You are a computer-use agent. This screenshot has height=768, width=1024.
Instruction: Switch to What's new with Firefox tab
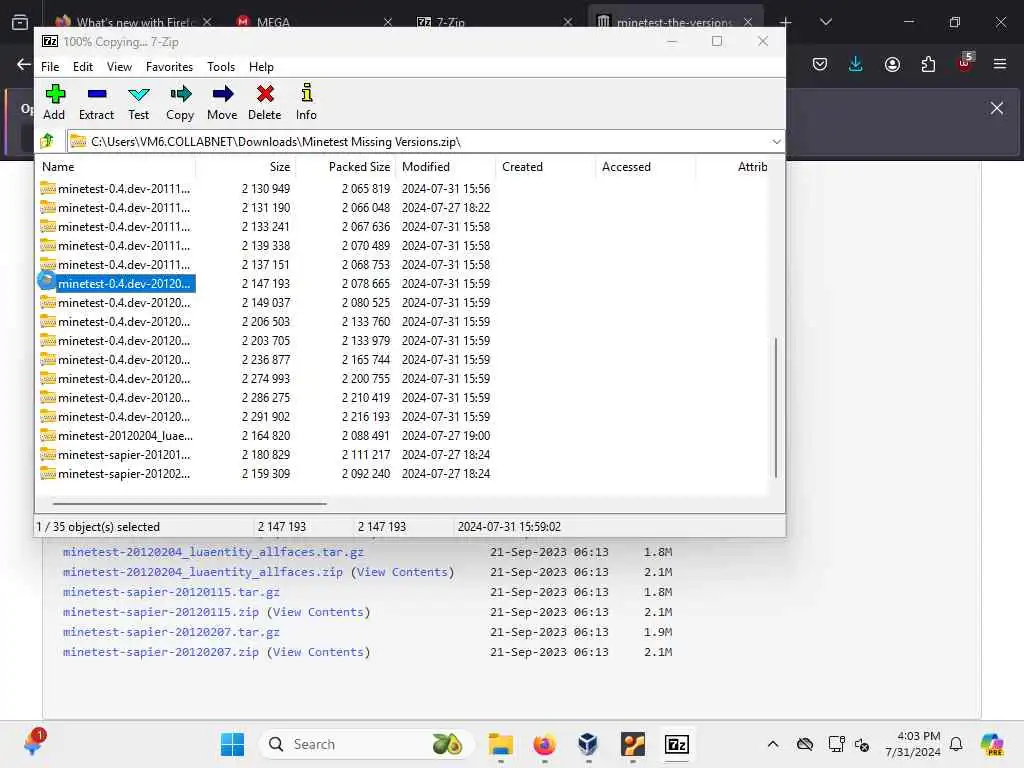134,22
